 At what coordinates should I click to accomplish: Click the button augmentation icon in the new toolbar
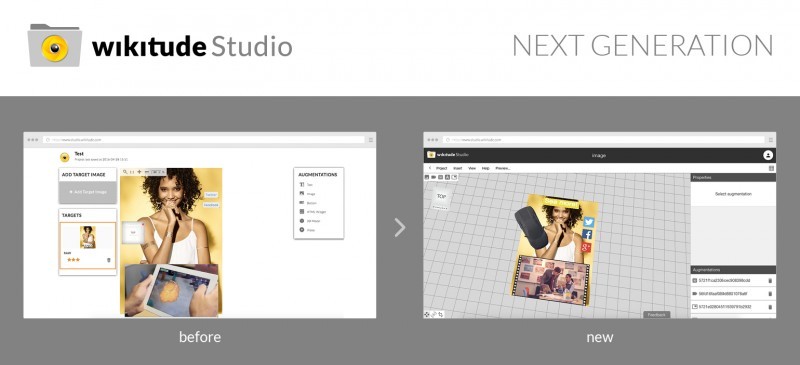[440, 177]
